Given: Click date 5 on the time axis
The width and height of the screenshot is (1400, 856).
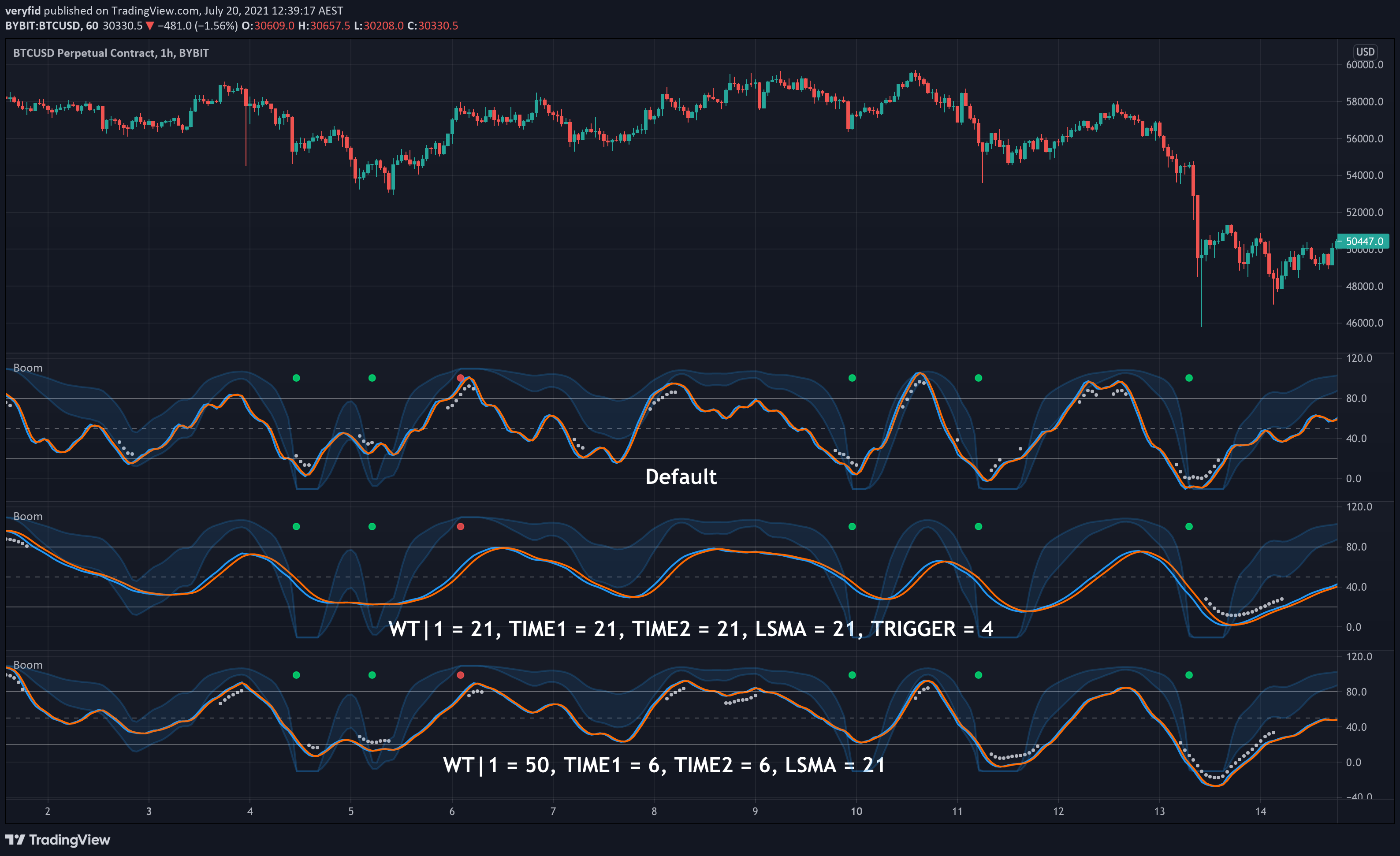Looking at the screenshot, I should click(x=351, y=811).
